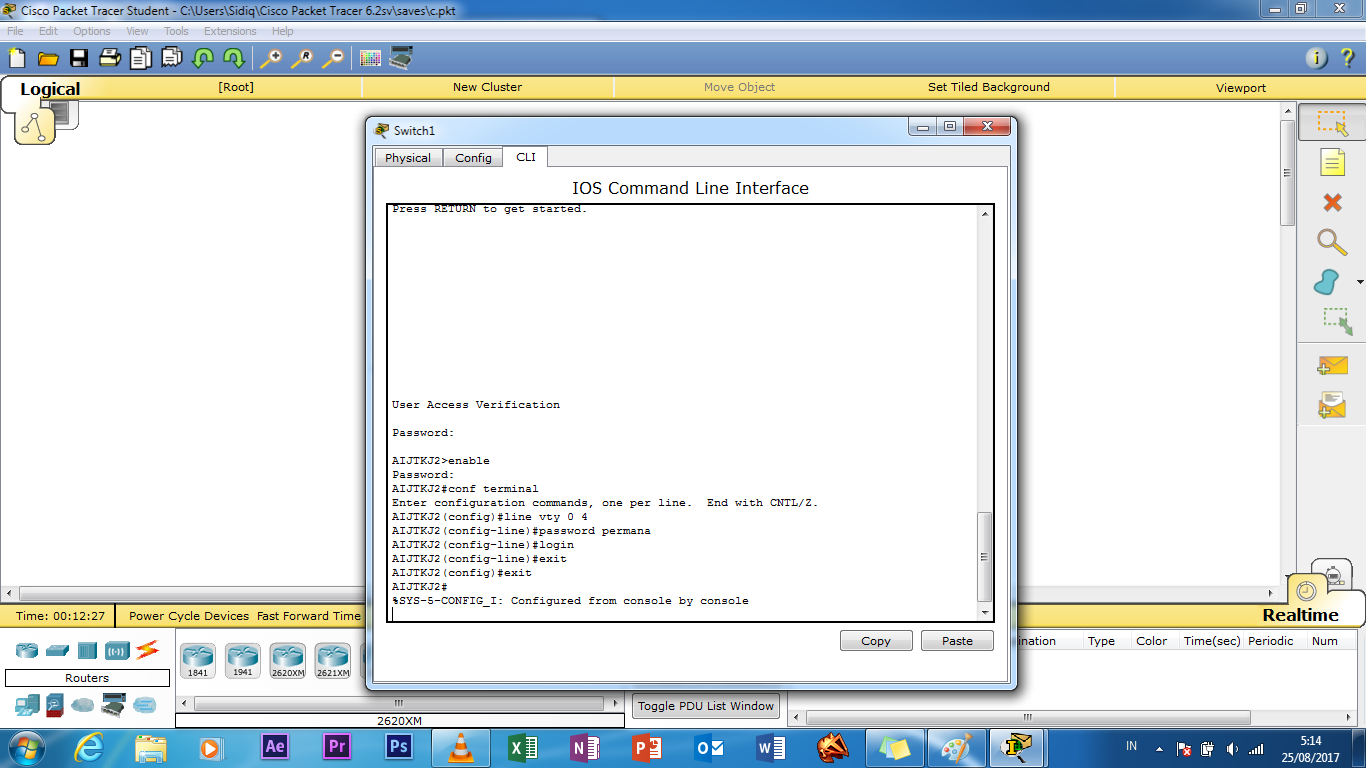Open network information with the i icon
The image size is (1366, 768).
click(1317, 58)
